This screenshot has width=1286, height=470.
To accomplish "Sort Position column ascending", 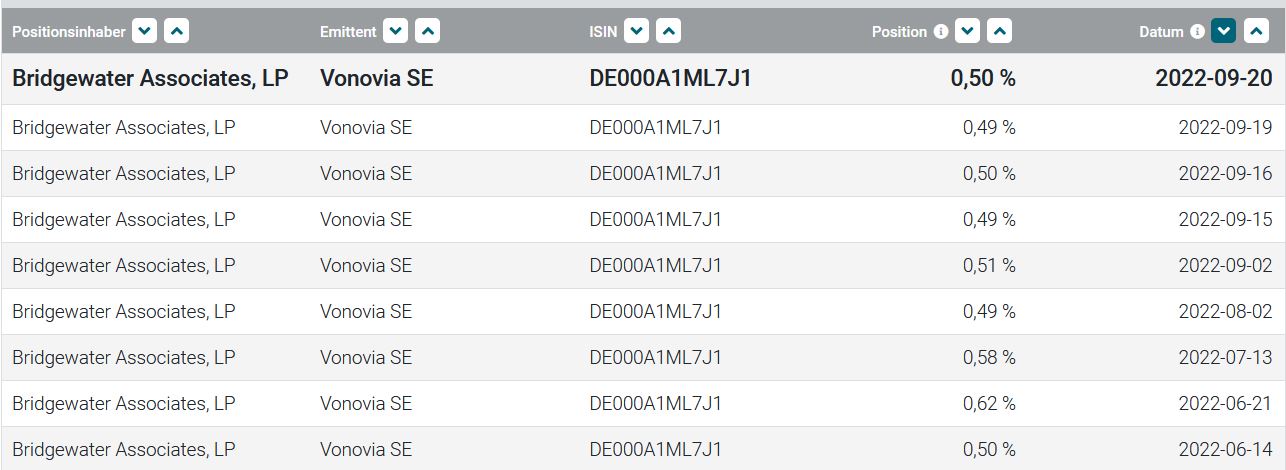I will click(998, 32).
